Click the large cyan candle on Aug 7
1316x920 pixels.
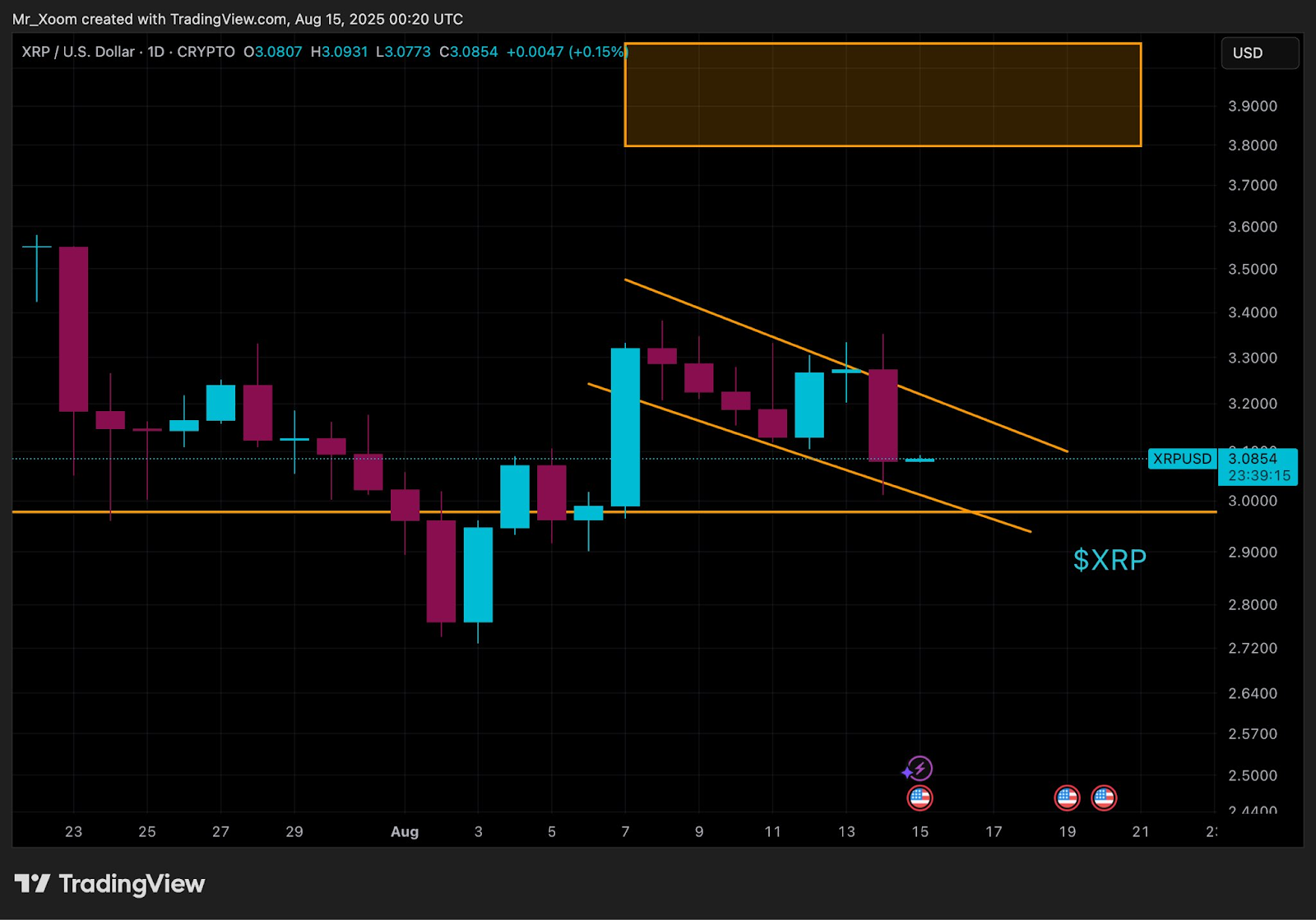tap(625, 428)
